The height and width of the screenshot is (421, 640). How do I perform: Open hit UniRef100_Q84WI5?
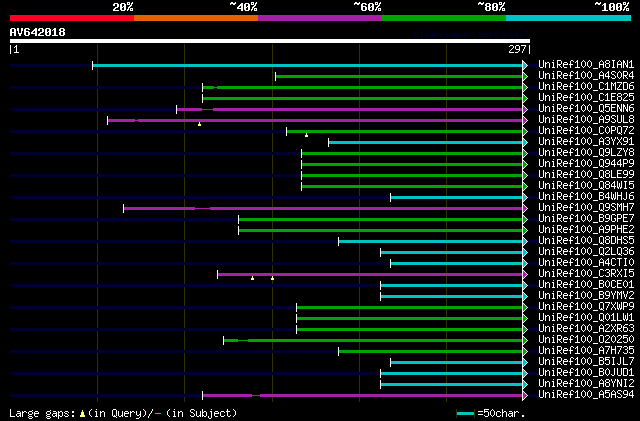click(x=586, y=186)
